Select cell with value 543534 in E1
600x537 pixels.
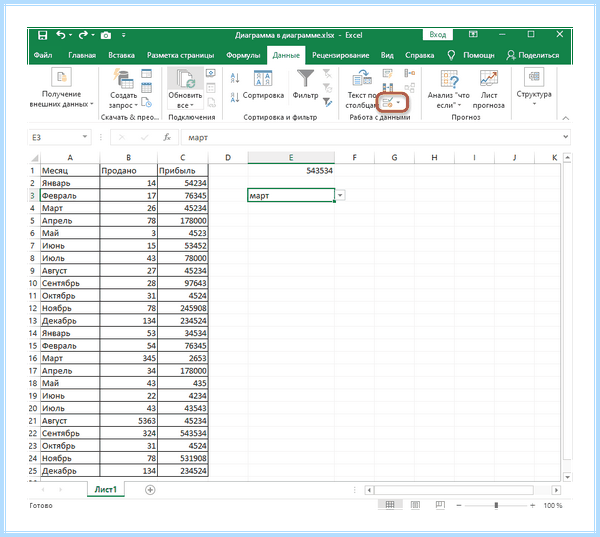(x=291, y=171)
